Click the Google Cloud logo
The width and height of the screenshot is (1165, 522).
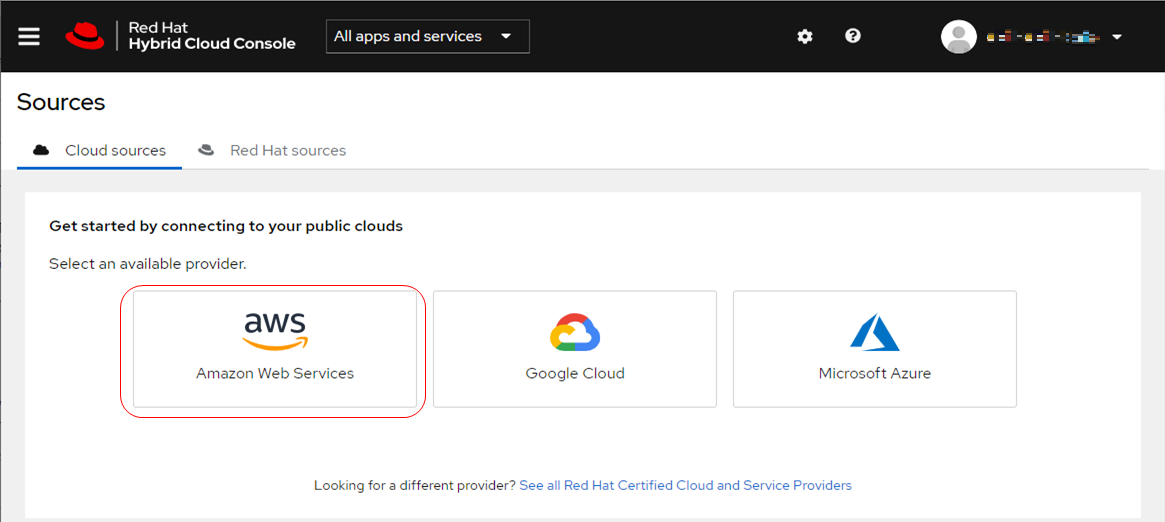click(x=575, y=332)
